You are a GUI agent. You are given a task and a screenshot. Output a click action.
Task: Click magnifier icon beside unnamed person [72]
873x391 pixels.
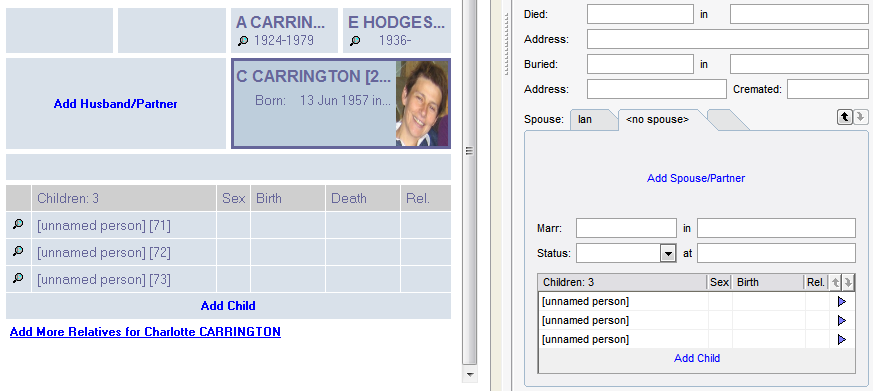[x=18, y=251]
